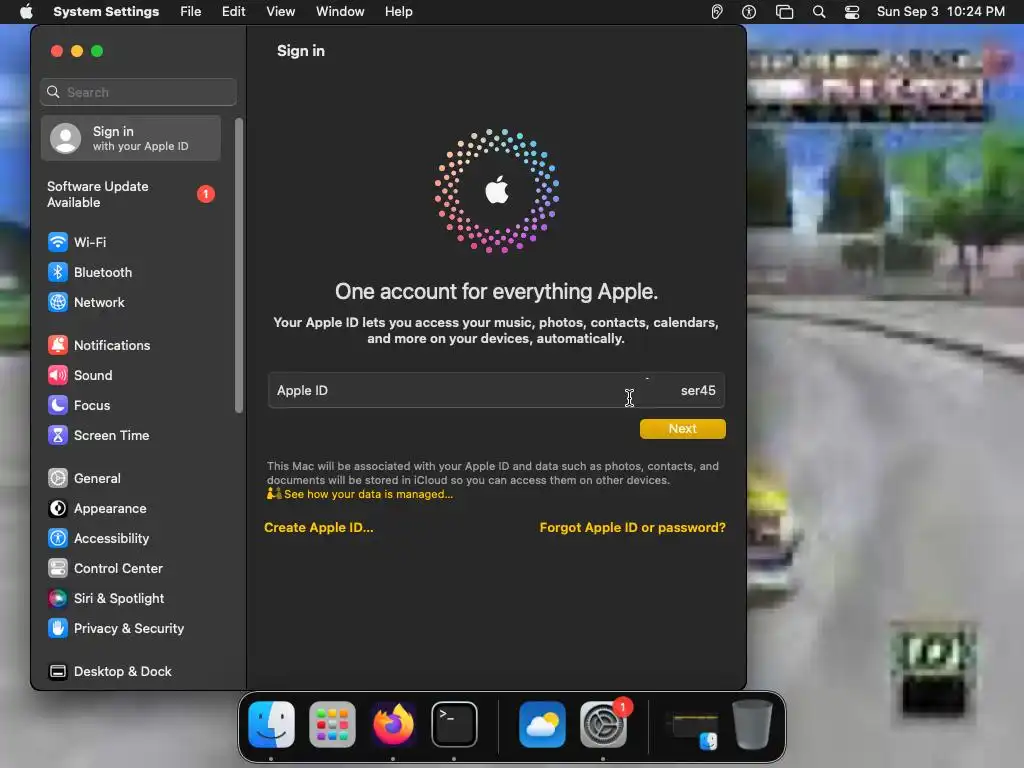
Task: Open the Trash in Dock
Action: [752, 724]
